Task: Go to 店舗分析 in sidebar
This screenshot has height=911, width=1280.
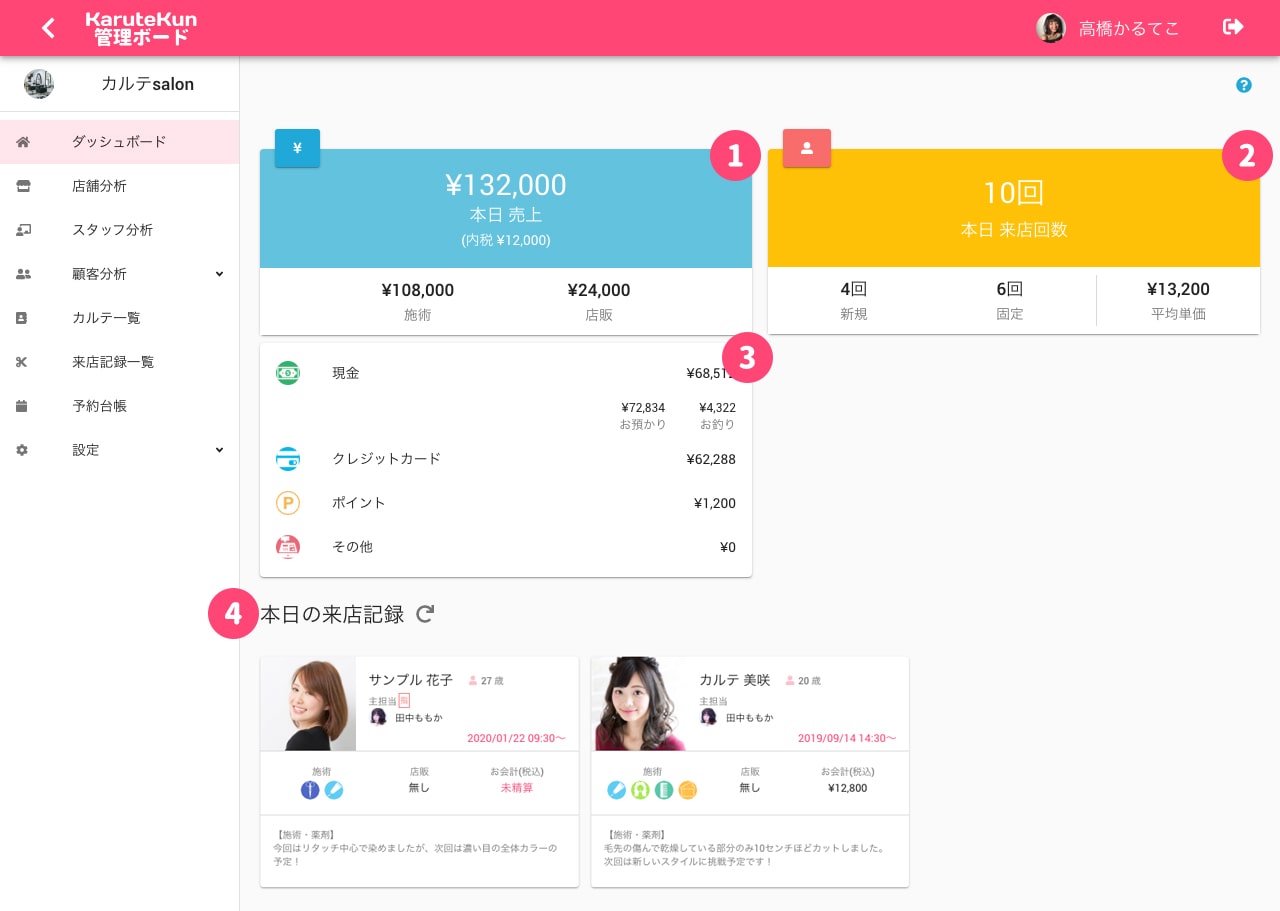Action: 99,186
